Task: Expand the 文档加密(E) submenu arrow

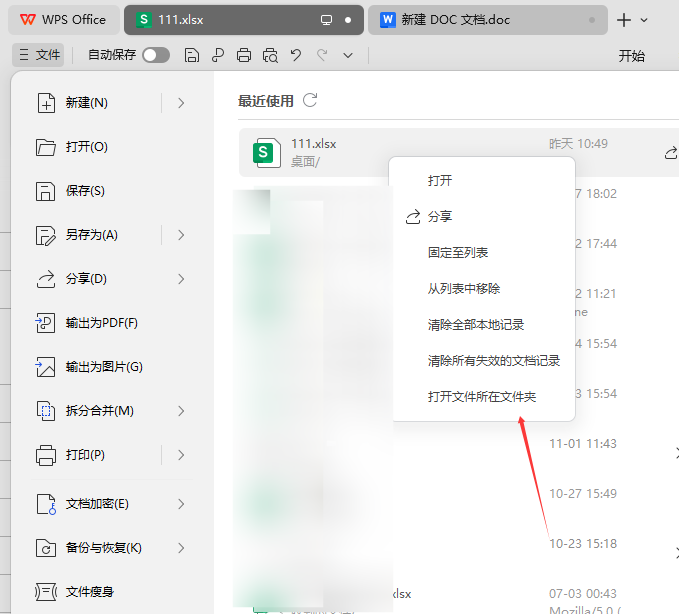Action: tap(181, 504)
